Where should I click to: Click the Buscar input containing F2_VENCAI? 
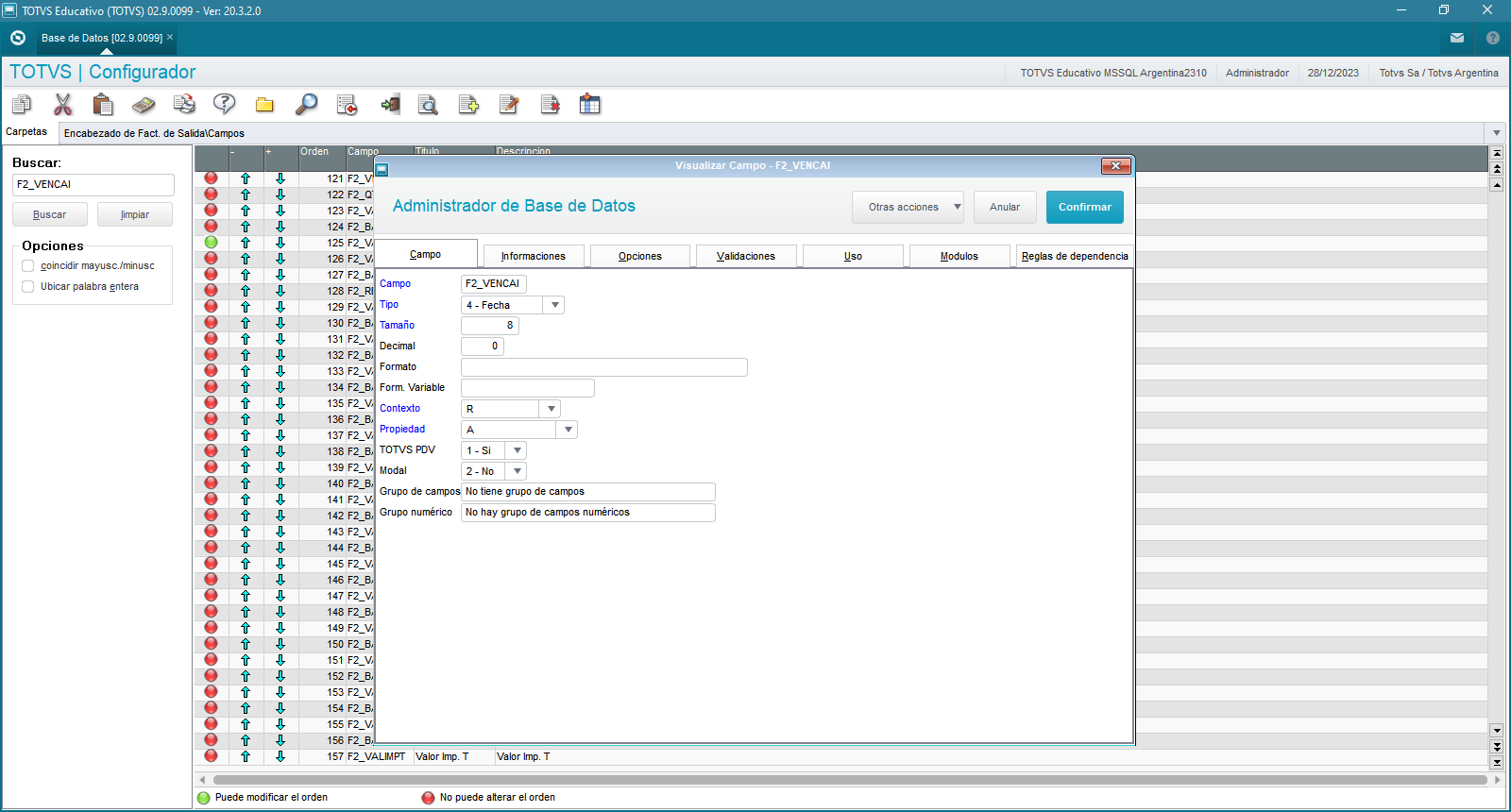93,185
